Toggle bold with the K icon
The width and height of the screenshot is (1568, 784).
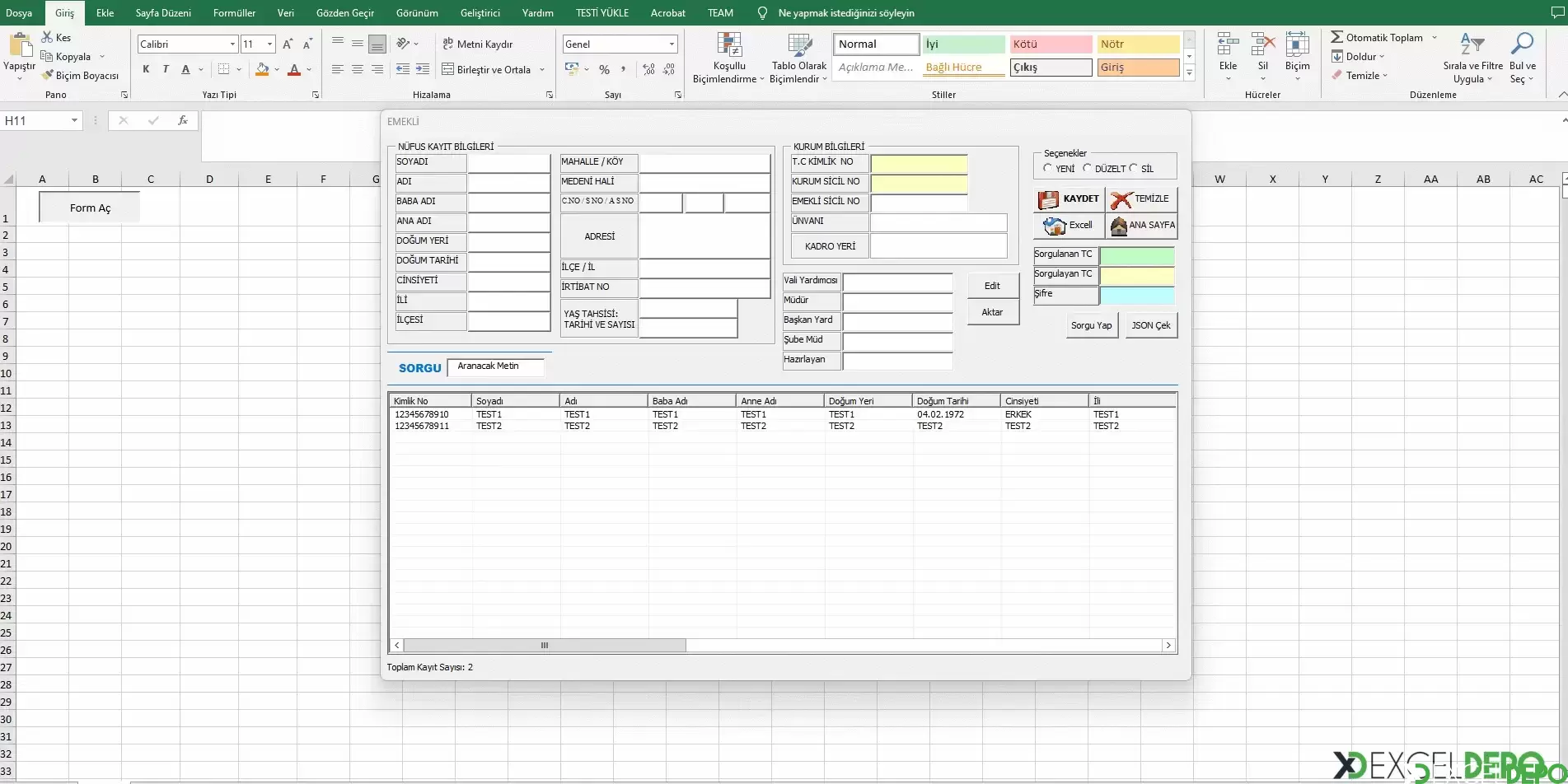click(x=146, y=69)
